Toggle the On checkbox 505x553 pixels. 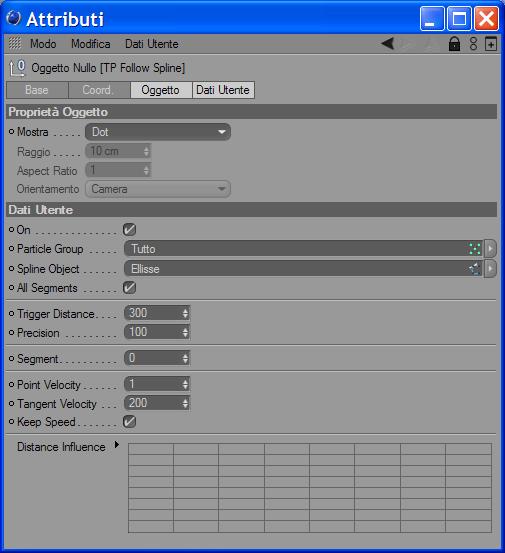129,230
